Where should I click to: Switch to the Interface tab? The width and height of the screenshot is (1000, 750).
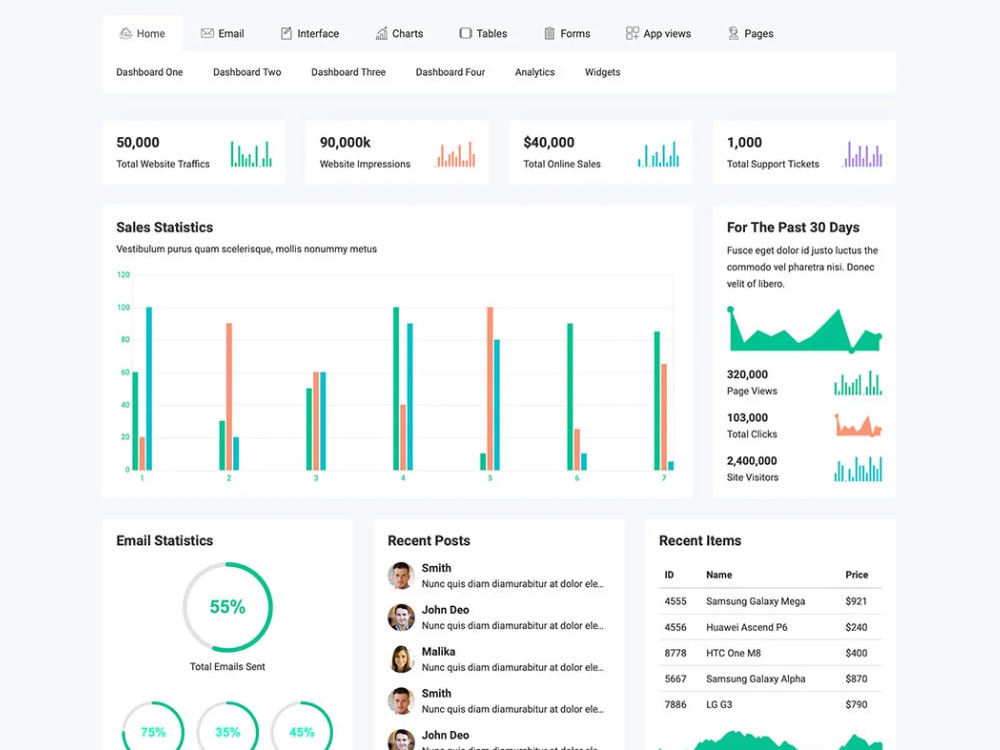tap(310, 33)
